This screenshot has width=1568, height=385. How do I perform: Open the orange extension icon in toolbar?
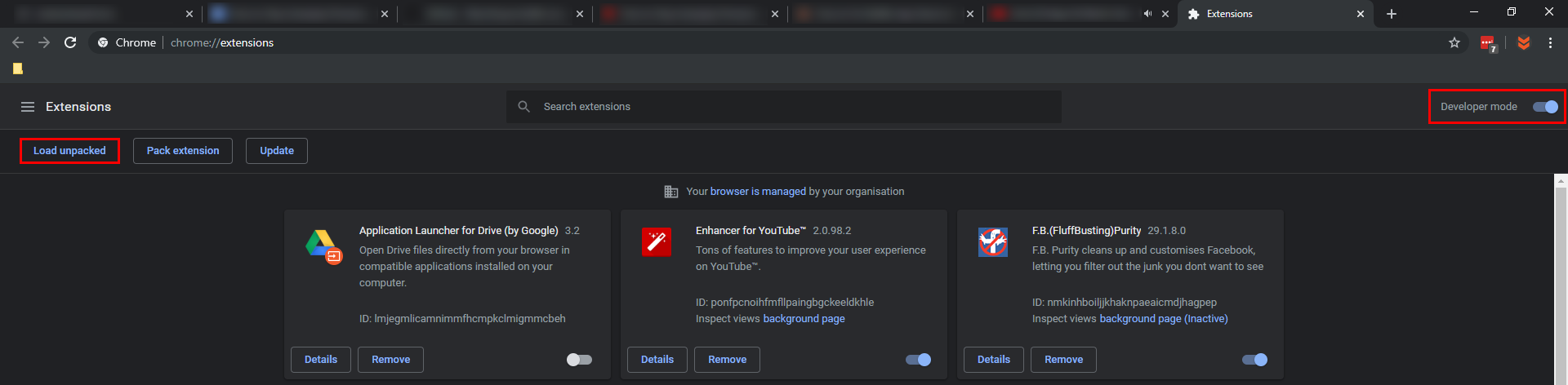(x=1523, y=42)
